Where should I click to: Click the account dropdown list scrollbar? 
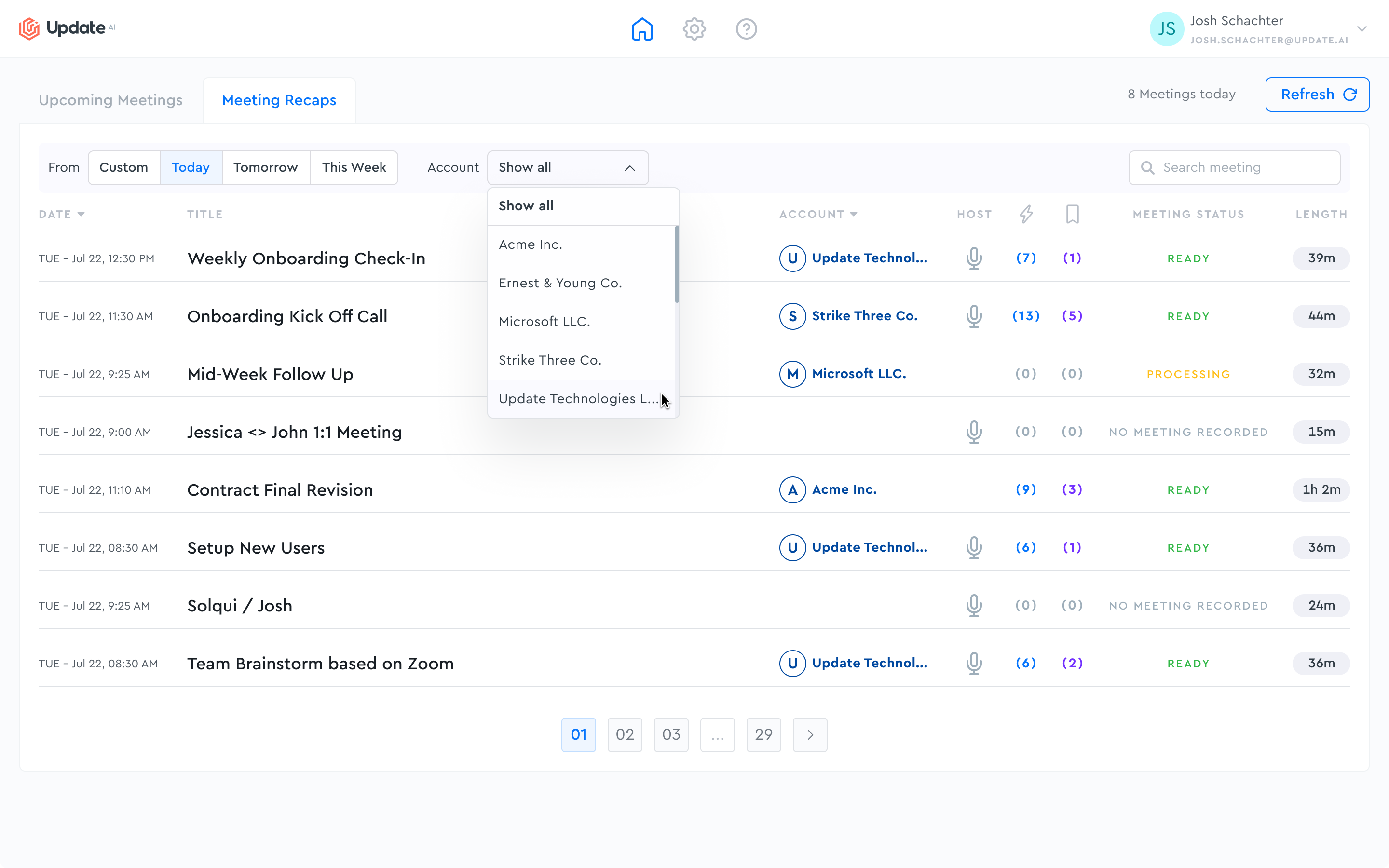click(x=677, y=264)
